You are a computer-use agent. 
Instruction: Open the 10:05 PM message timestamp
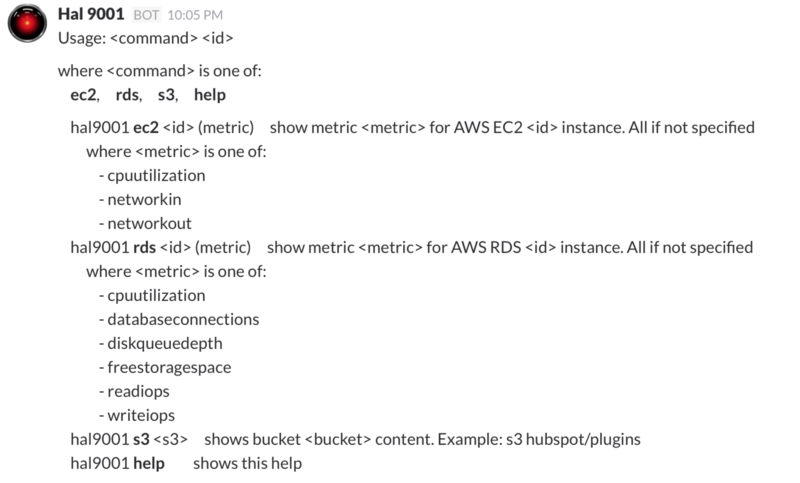tap(195, 15)
